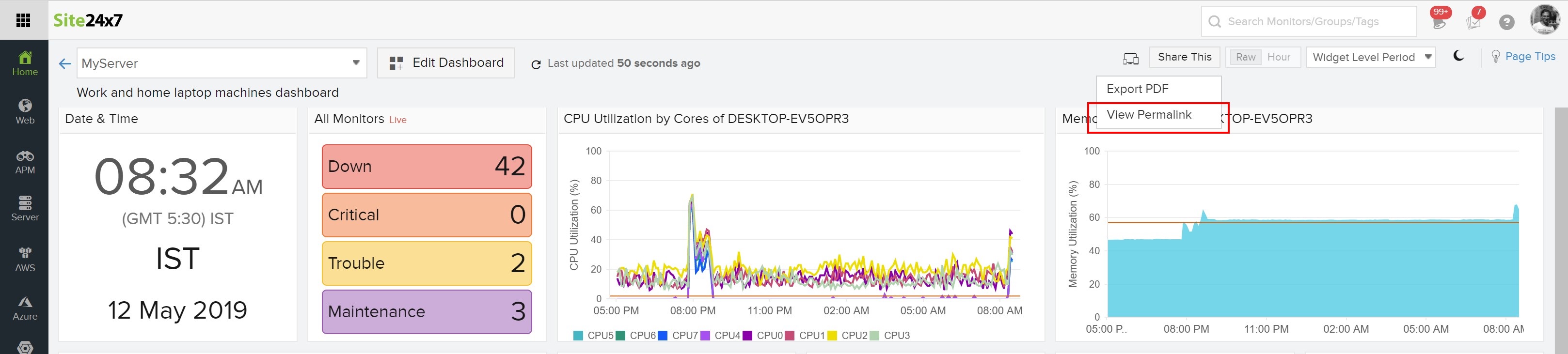Toggle CPU5 series in chart legend
Viewport: 1568px width, 354px height.
[x=593, y=335]
